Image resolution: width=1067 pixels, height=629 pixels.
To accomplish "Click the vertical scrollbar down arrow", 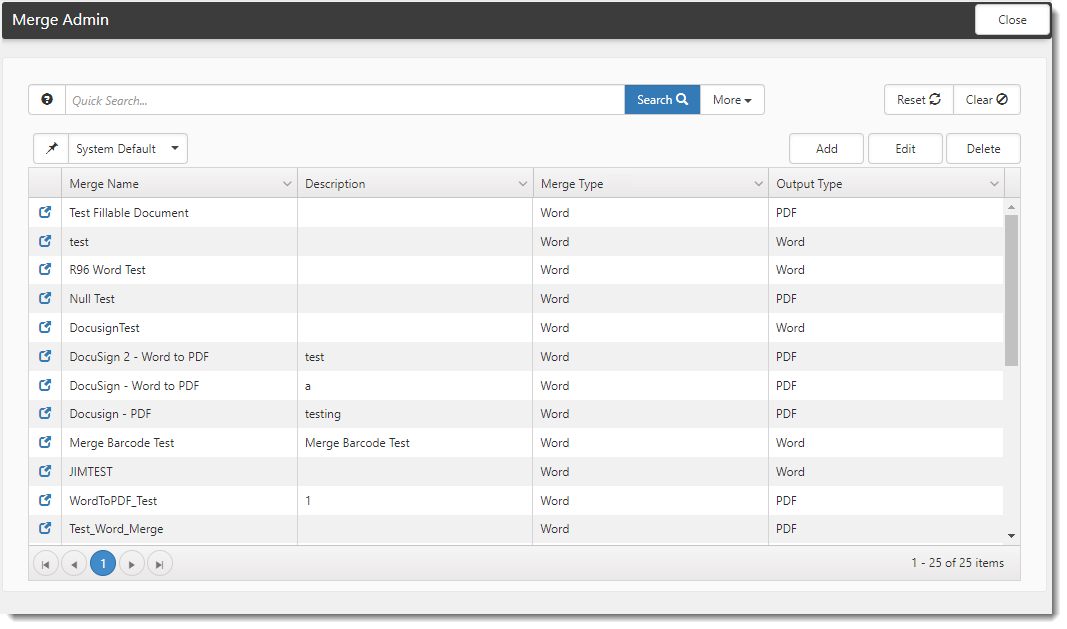I will click(1011, 536).
